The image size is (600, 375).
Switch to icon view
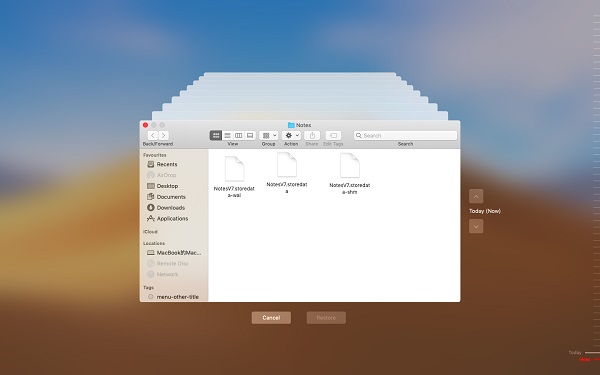point(216,135)
